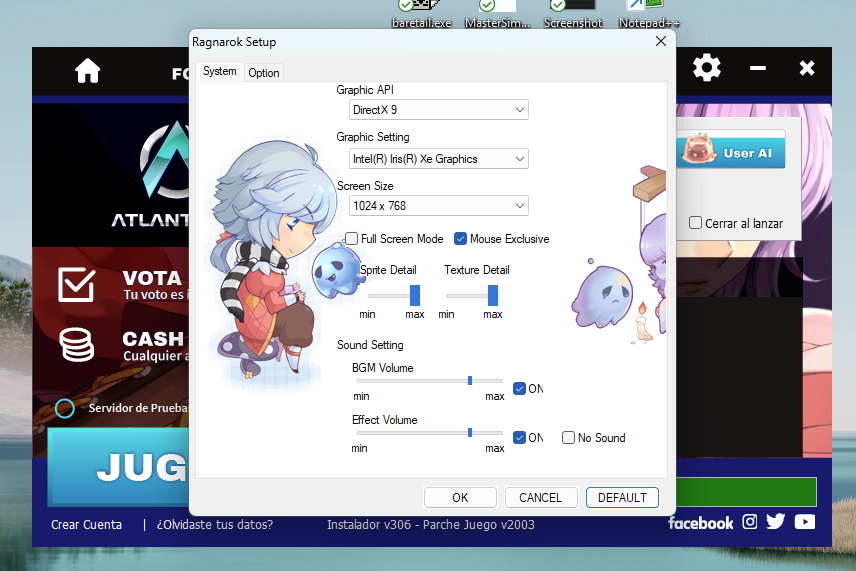Click the 'Instalador v306 - Parche Juego v2003' text
Screen dimensions: 856x571
(431, 525)
